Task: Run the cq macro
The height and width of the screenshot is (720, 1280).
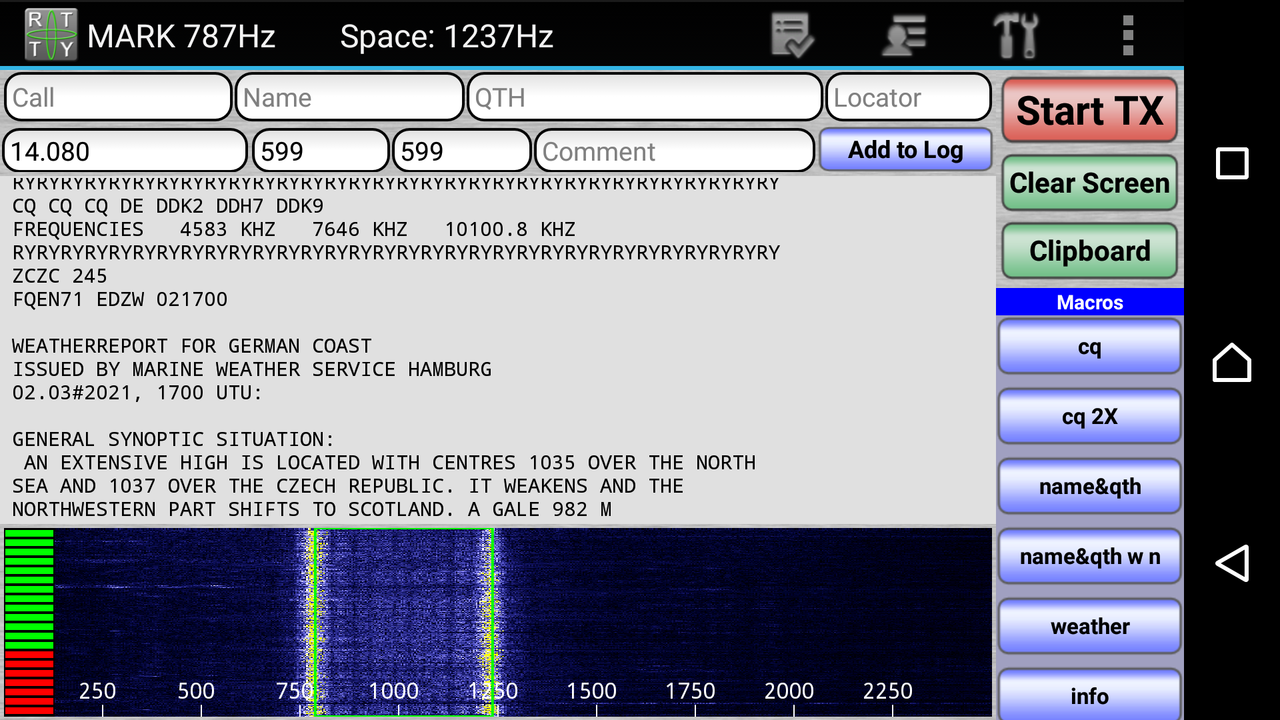Action: 1090,347
